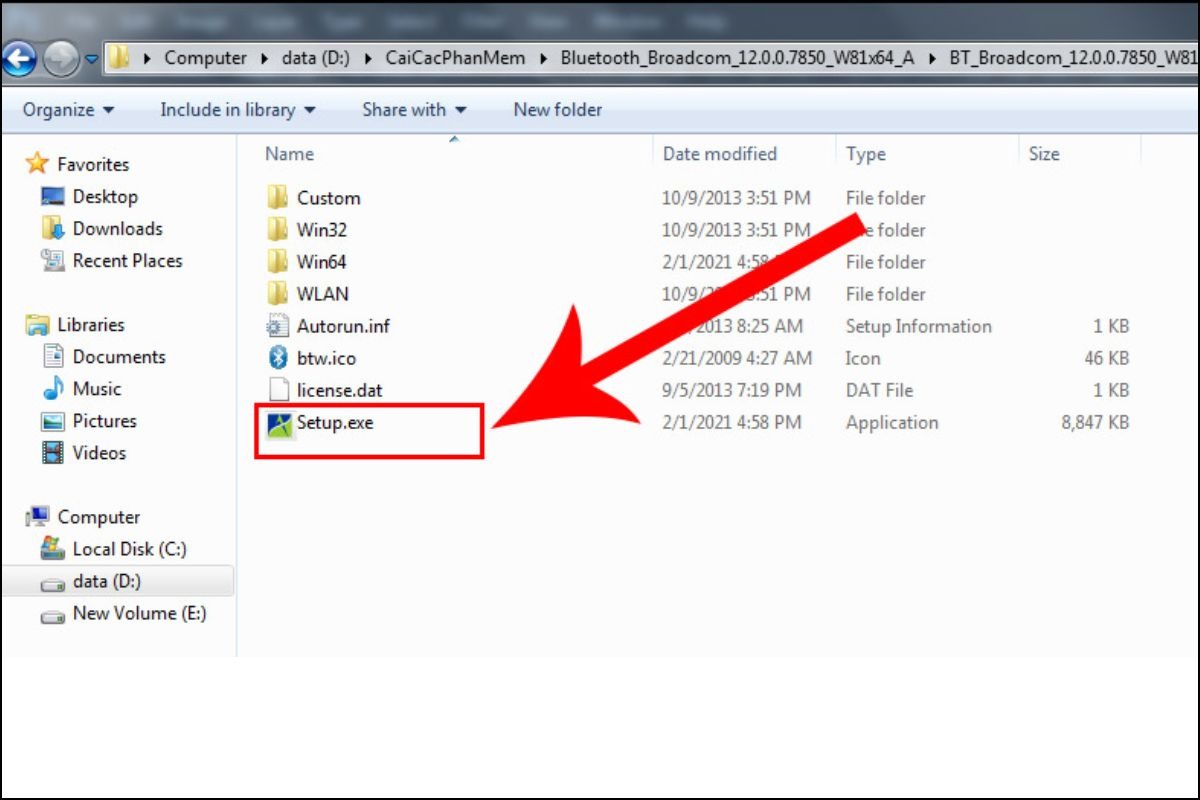Click the Music note icon
The width and height of the screenshot is (1200, 800).
click(x=53, y=388)
